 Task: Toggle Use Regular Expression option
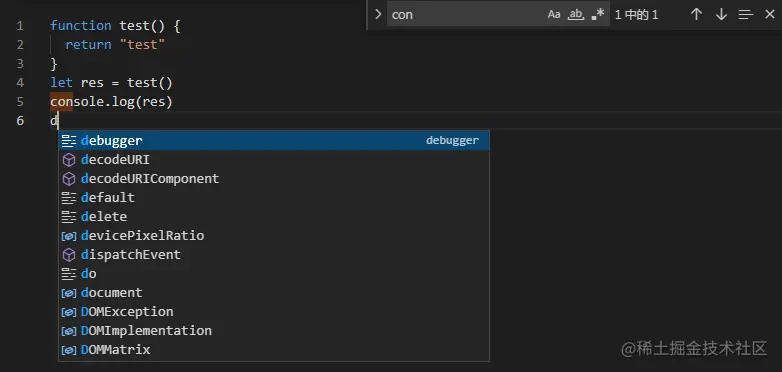(597, 14)
